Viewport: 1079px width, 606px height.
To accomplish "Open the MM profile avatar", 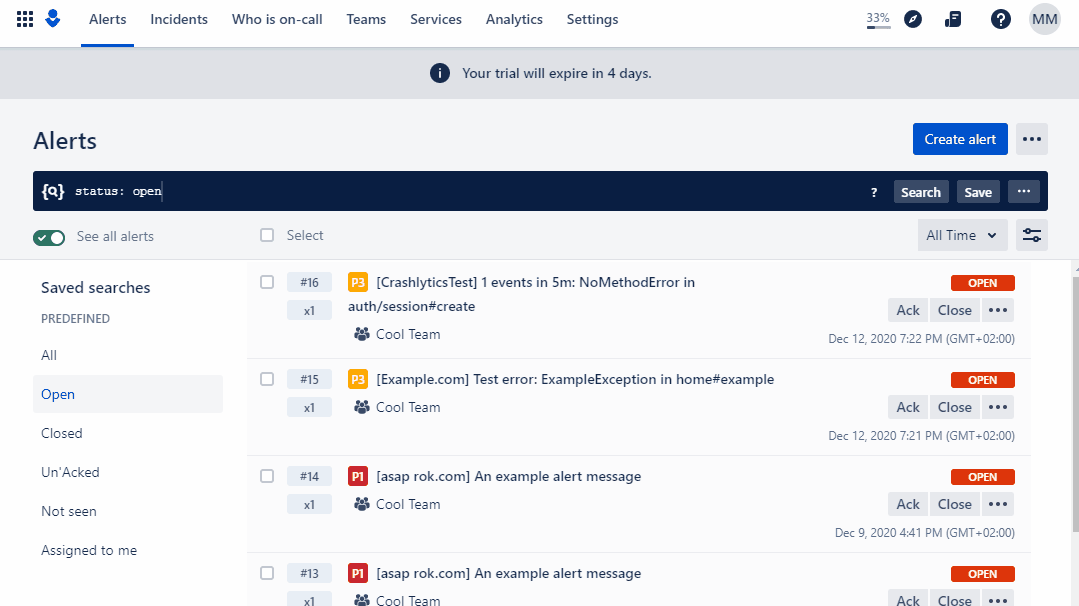I will (1045, 19).
